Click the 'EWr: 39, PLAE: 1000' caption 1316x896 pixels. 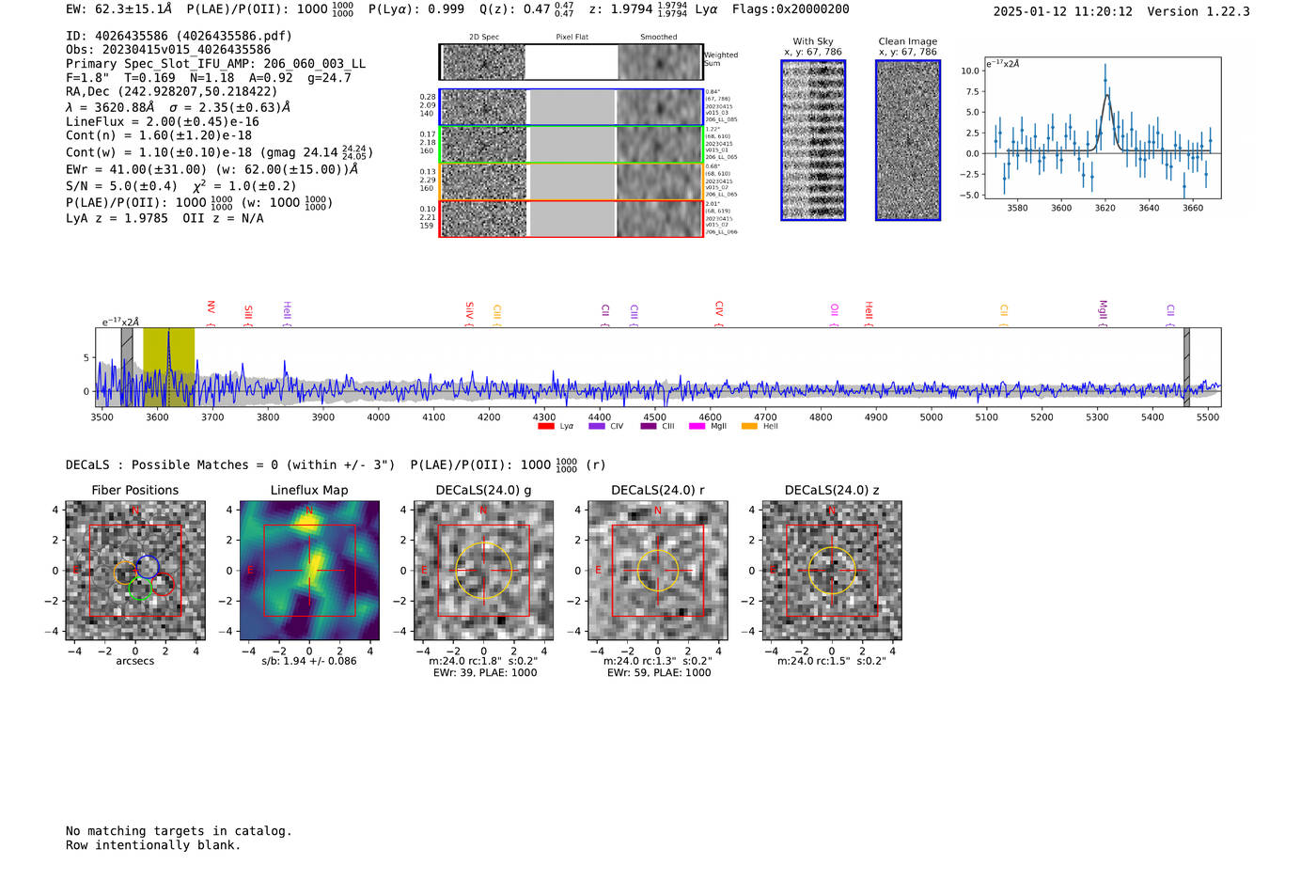coord(485,673)
